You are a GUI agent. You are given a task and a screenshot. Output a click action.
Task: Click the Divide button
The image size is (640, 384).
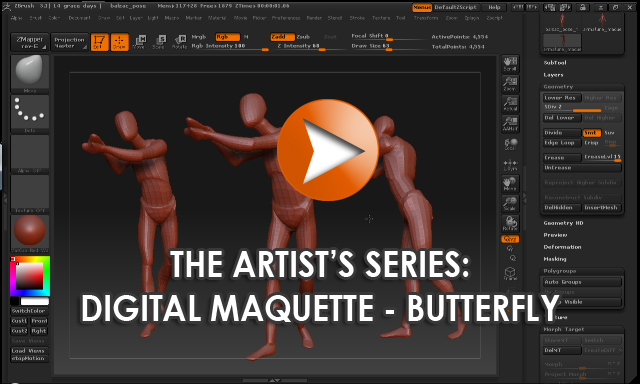pos(562,133)
